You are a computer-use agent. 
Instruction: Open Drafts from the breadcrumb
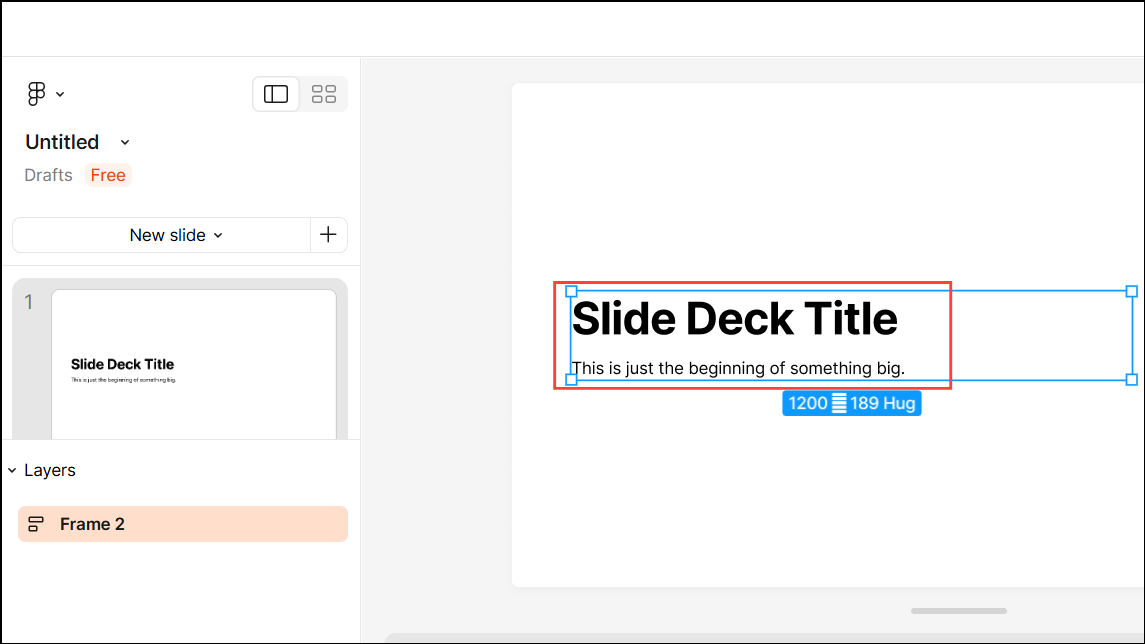(47, 175)
